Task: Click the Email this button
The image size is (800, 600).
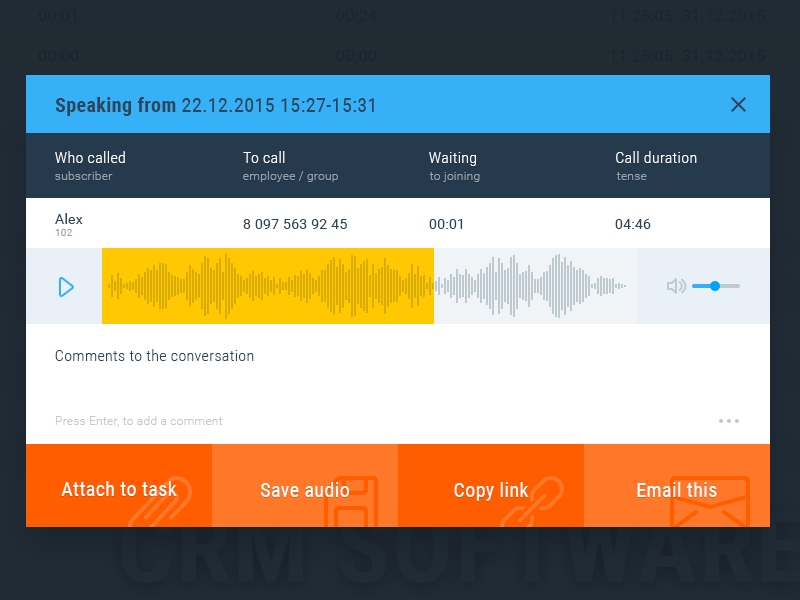Action: coord(677,489)
